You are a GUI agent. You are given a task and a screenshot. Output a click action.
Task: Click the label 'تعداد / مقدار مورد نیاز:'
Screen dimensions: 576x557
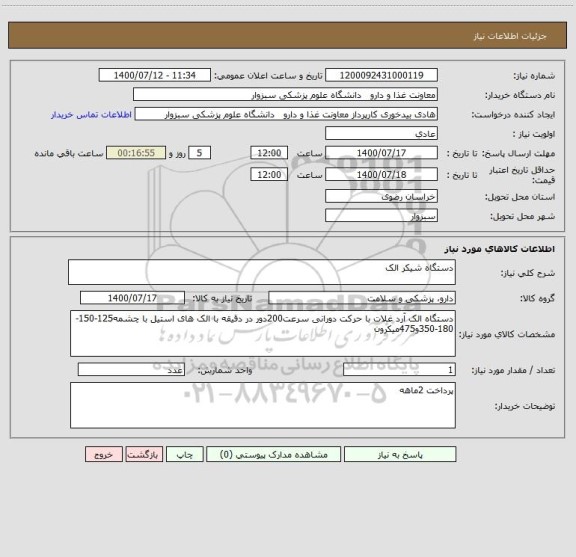click(513, 370)
